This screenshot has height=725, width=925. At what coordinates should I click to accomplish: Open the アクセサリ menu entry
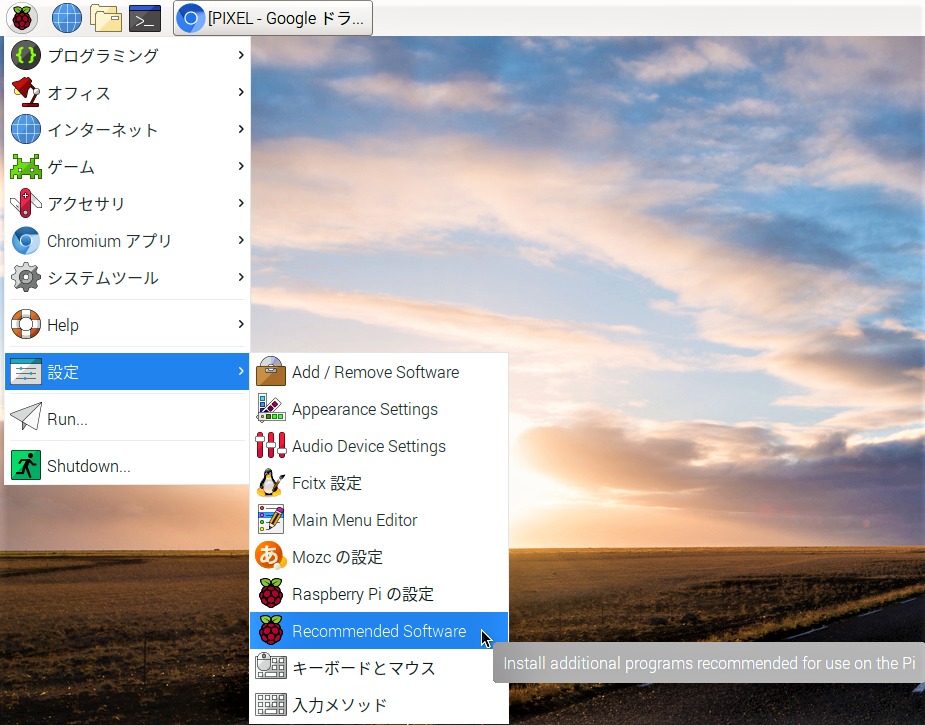(x=127, y=204)
